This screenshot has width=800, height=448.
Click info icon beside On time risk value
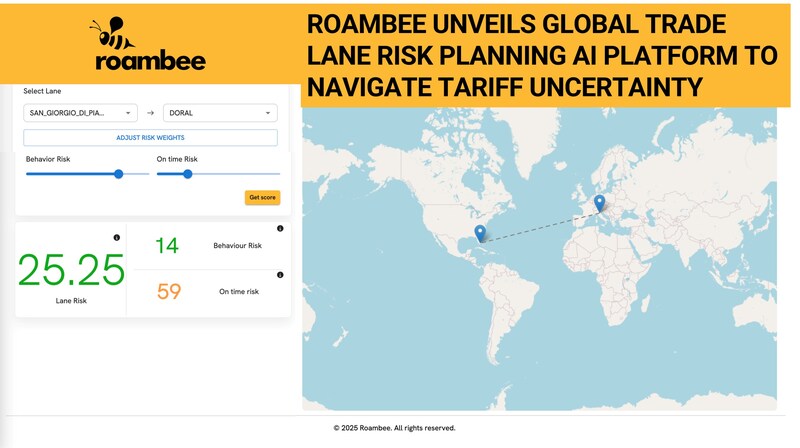[280, 275]
